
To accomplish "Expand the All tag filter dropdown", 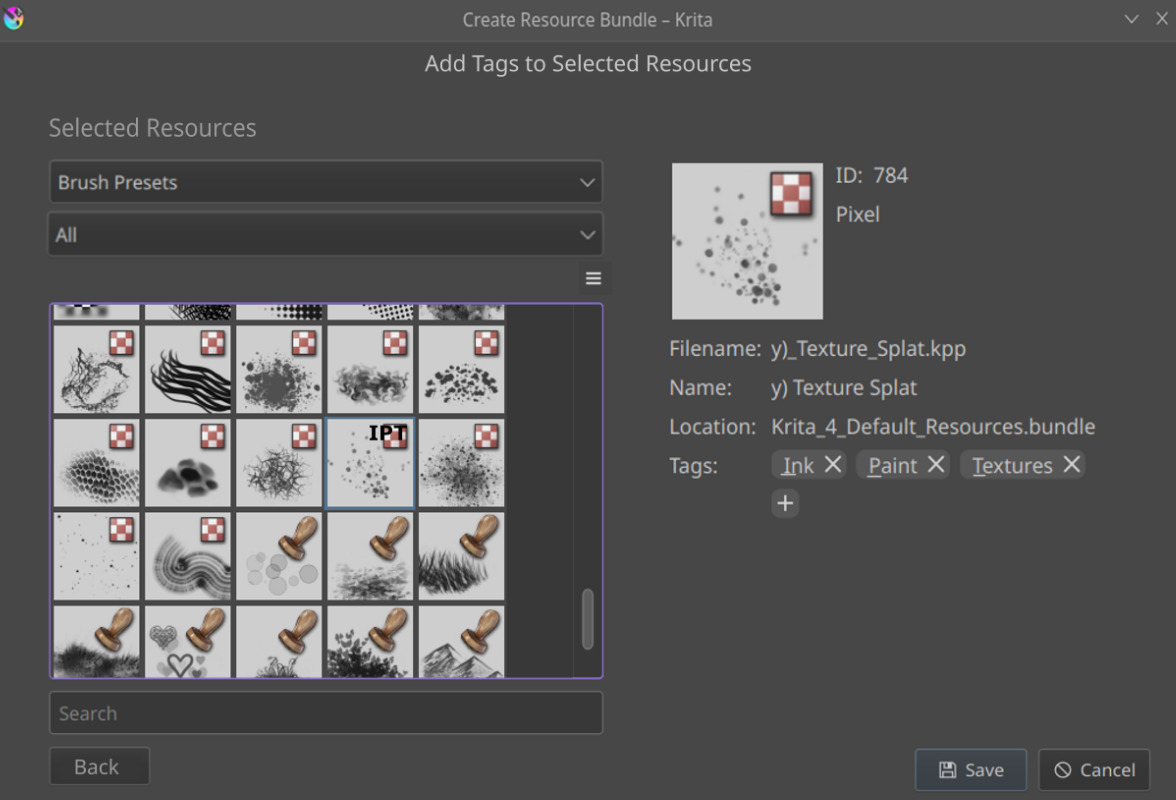I will coord(326,235).
